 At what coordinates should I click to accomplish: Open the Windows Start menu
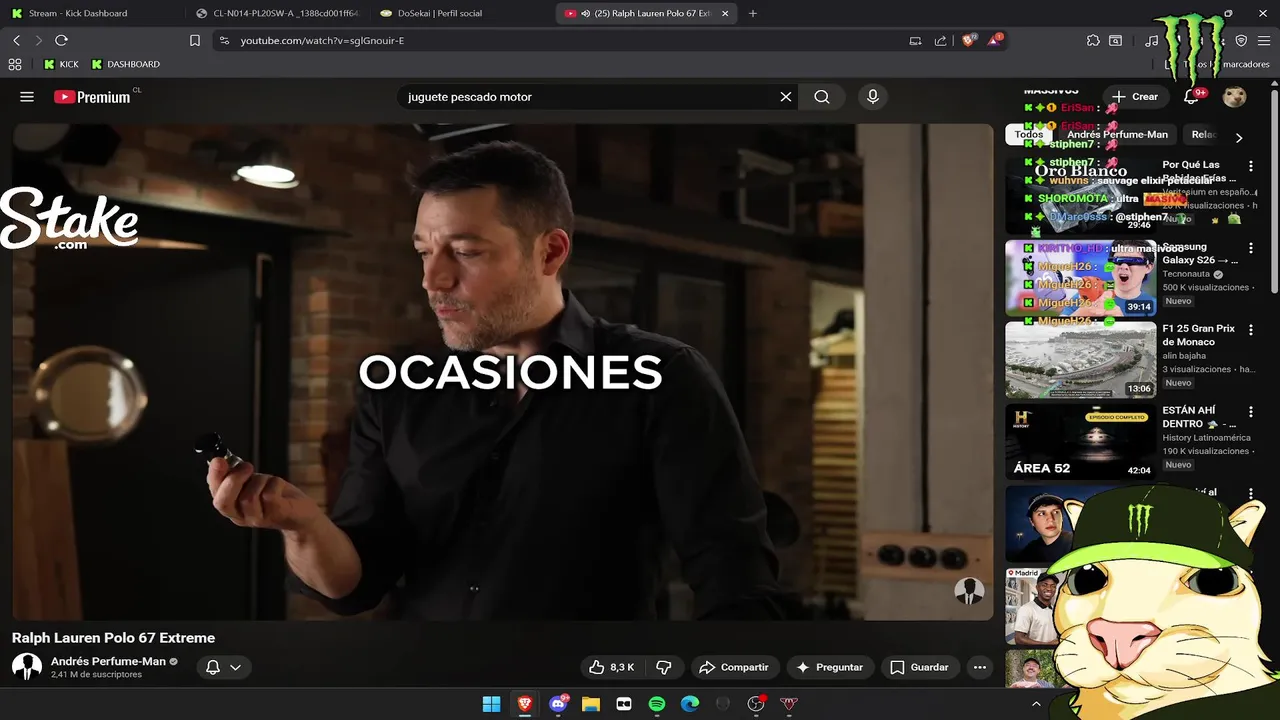point(491,704)
